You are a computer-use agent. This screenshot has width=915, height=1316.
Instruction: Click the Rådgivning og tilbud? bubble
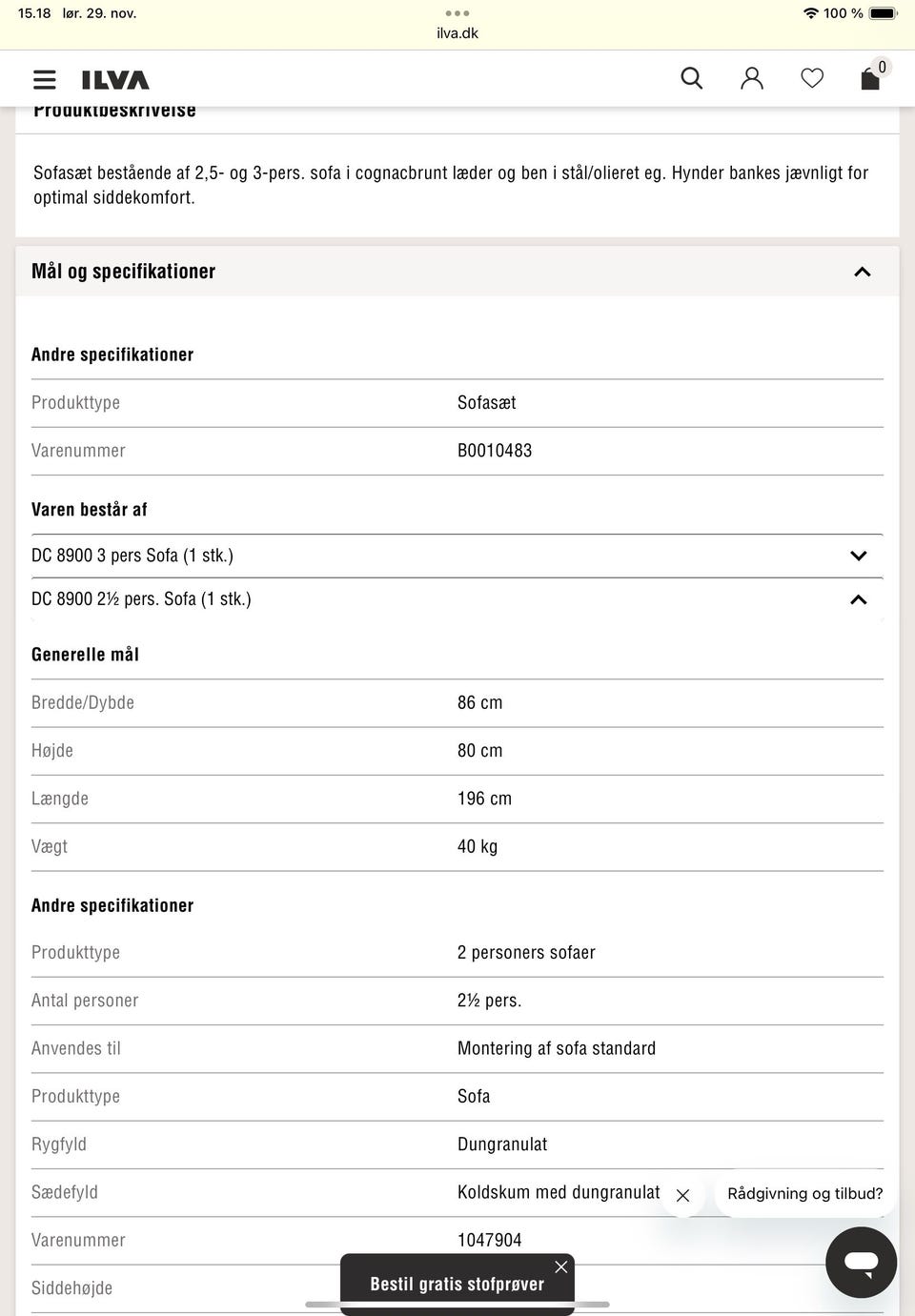coord(804,1193)
